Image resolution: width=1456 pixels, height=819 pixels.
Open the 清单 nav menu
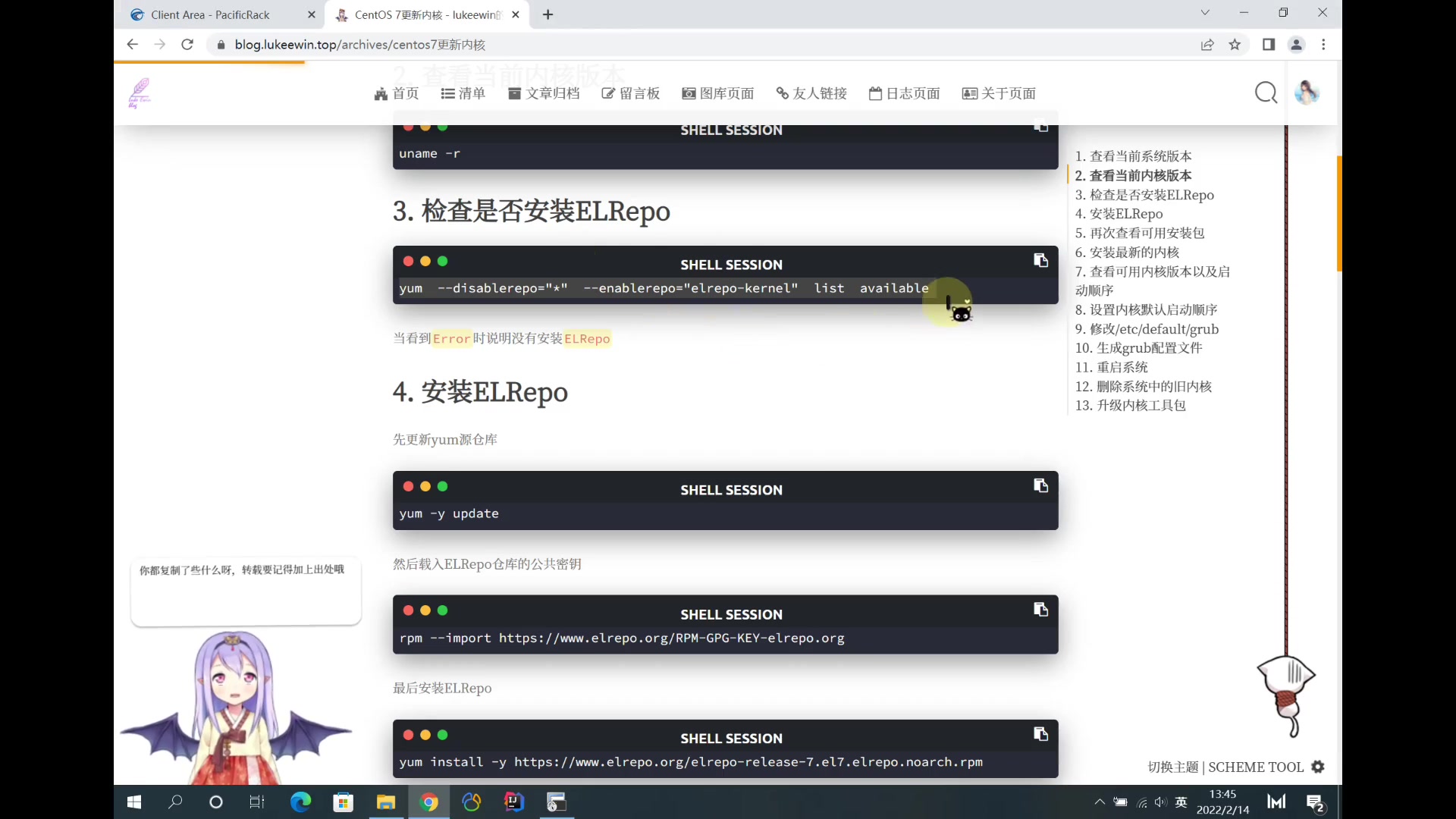click(463, 93)
